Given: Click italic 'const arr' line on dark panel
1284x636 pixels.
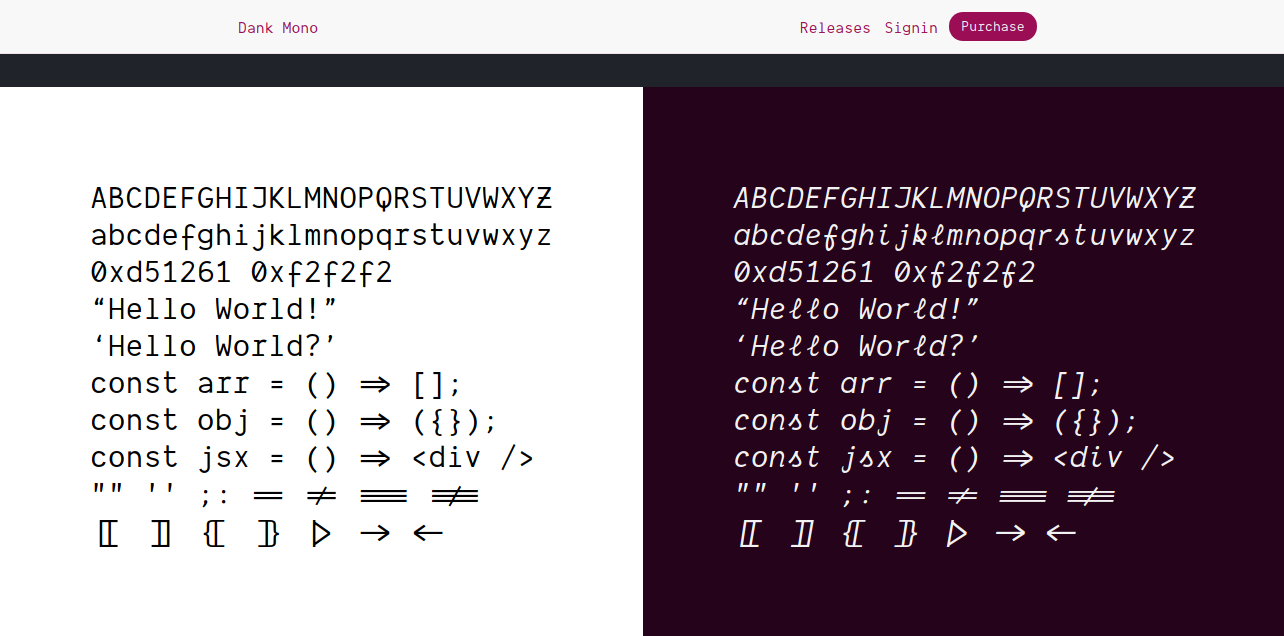Looking at the screenshot, I should coord(918,384).
